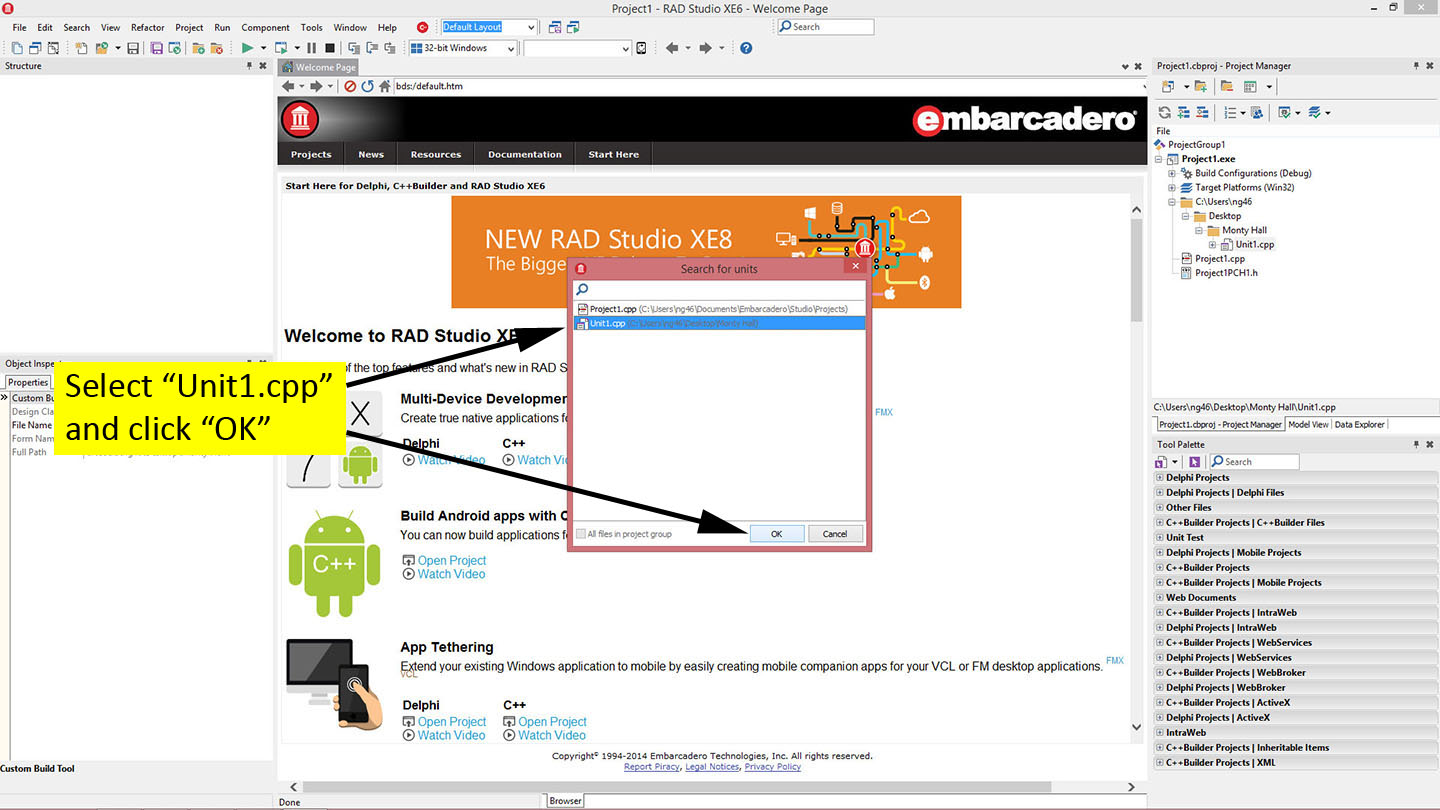1440x810 pixels.
Task: Select Project1.cpp in Project Manager tree
Action: pyautogui.click(x=1220, y=259)
